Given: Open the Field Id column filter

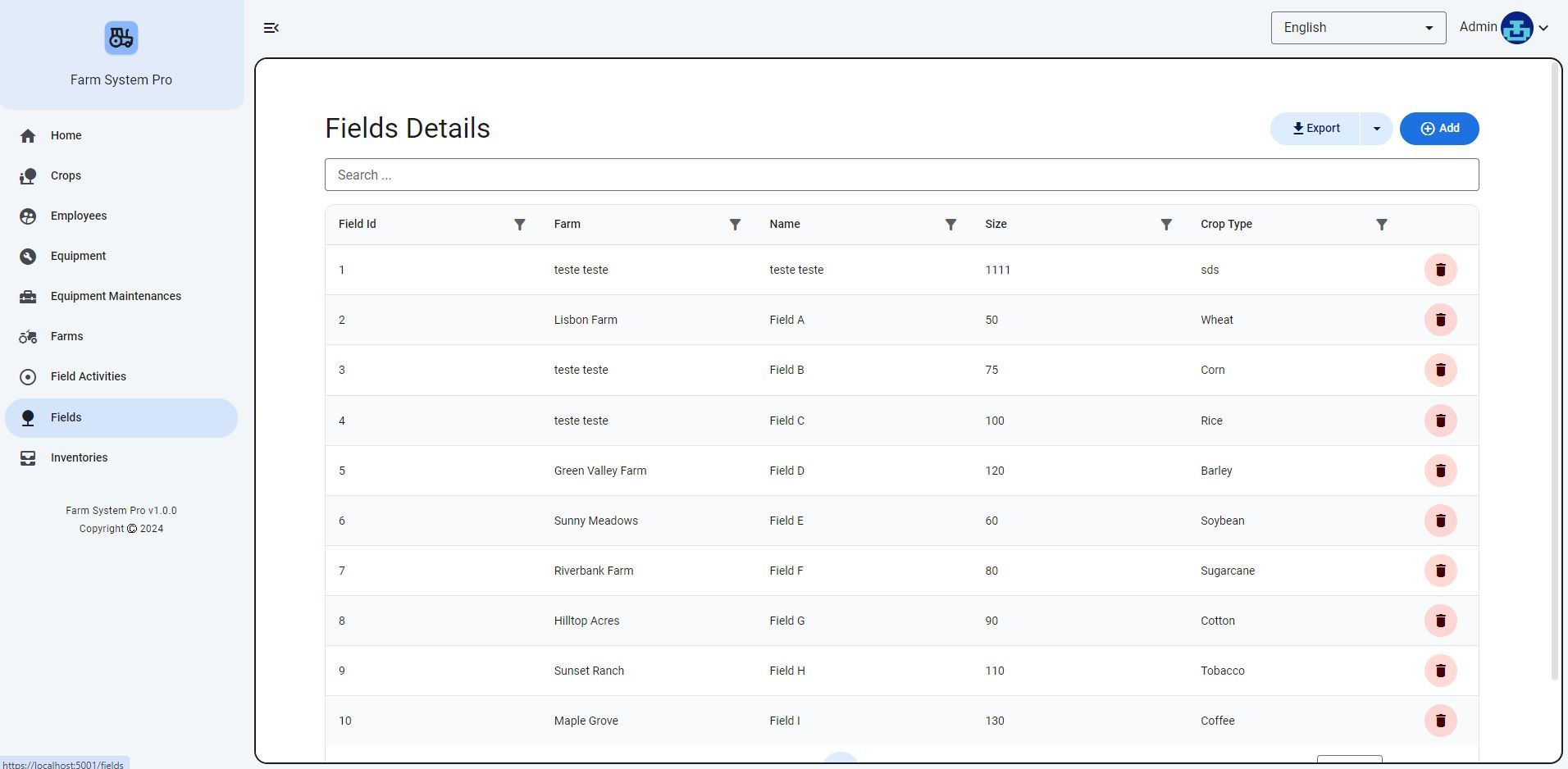Looking at the screenshot, I should click(519, 225).
